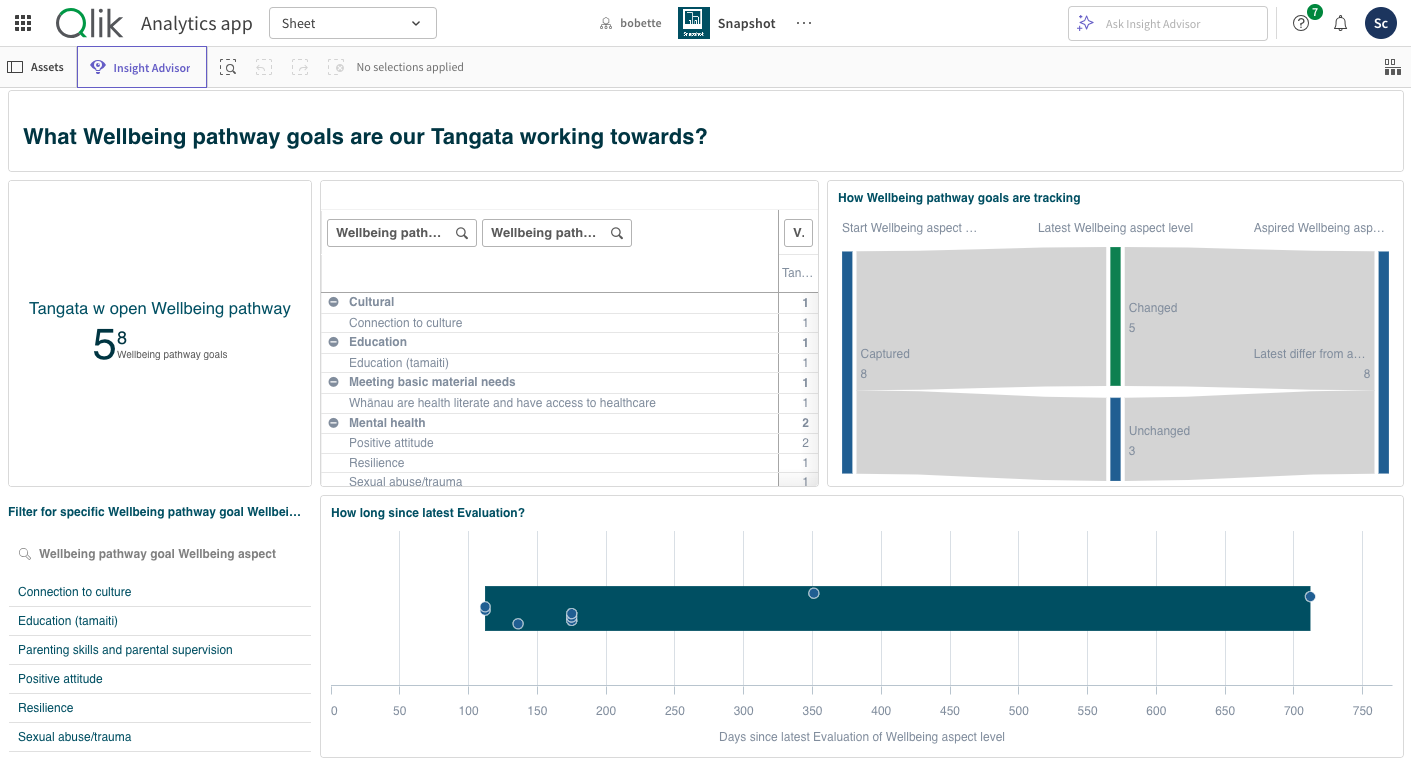Click the clear all selections icon
Viewport: 1411px width, 764px height.
(x=336, y=67)
